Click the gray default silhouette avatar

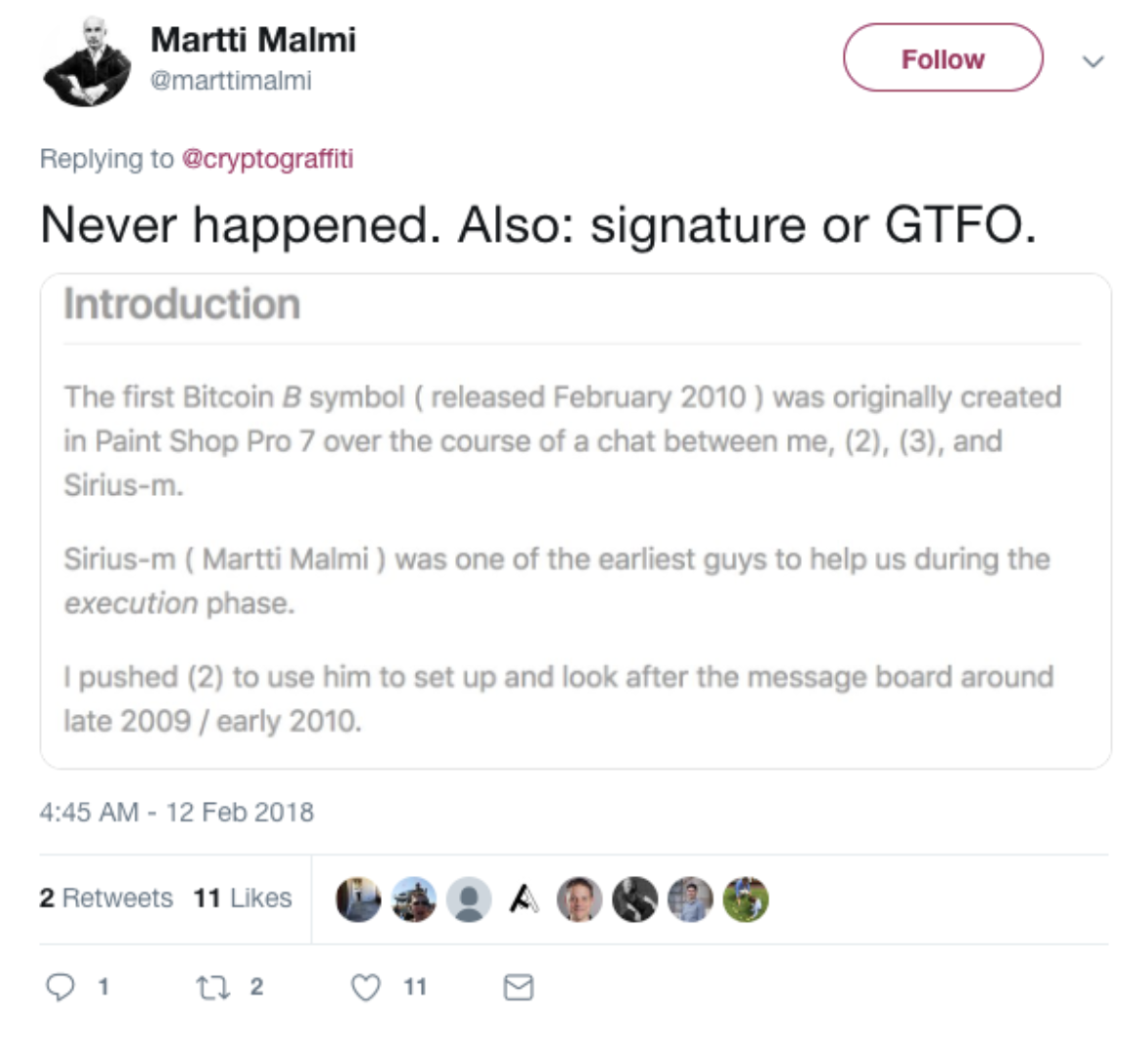pyautogui.click(x=469, y=899)
